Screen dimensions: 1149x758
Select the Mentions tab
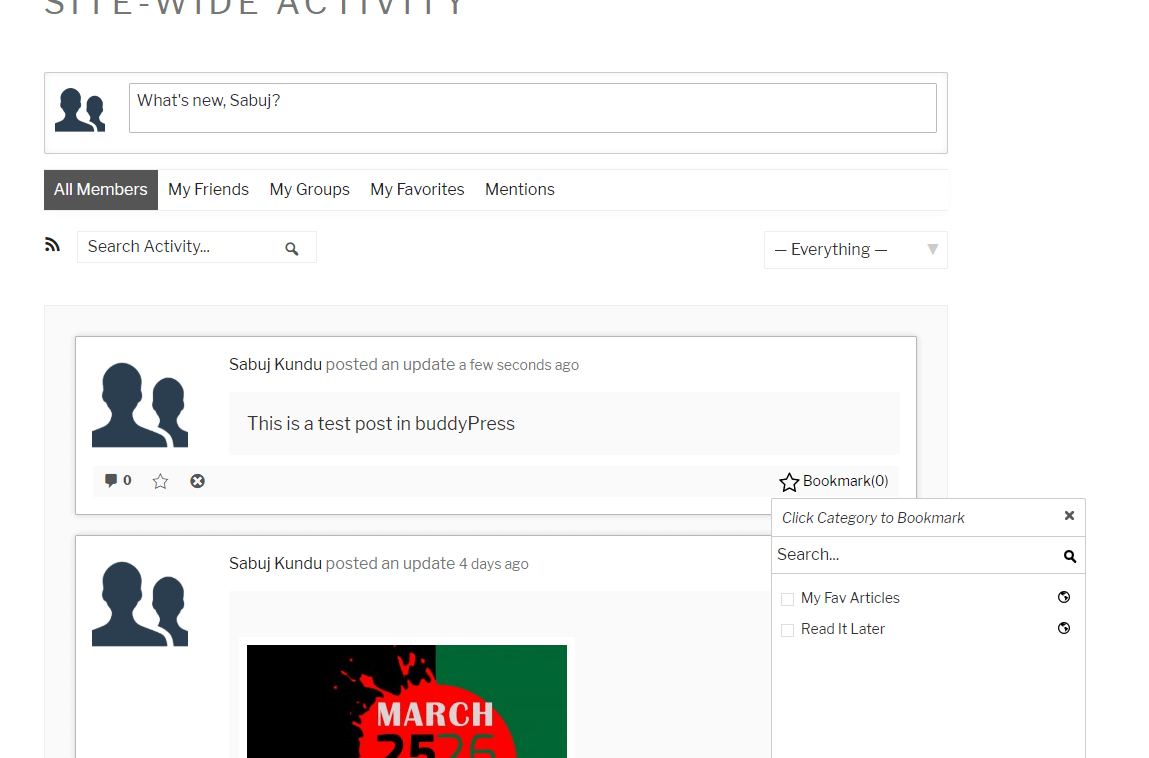click(x=519, y=190)
